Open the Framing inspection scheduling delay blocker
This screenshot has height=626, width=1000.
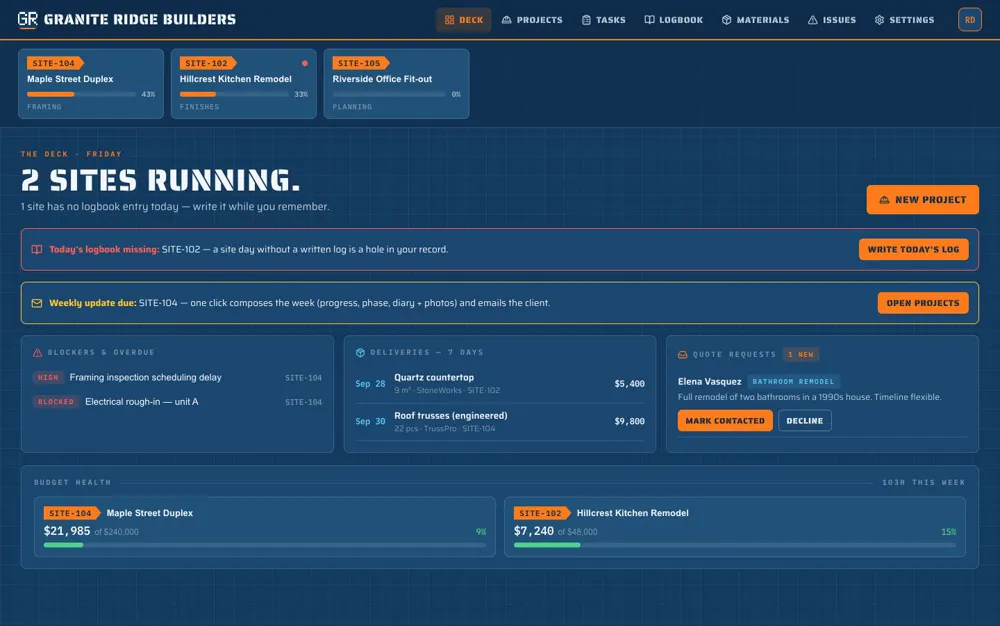177,377
